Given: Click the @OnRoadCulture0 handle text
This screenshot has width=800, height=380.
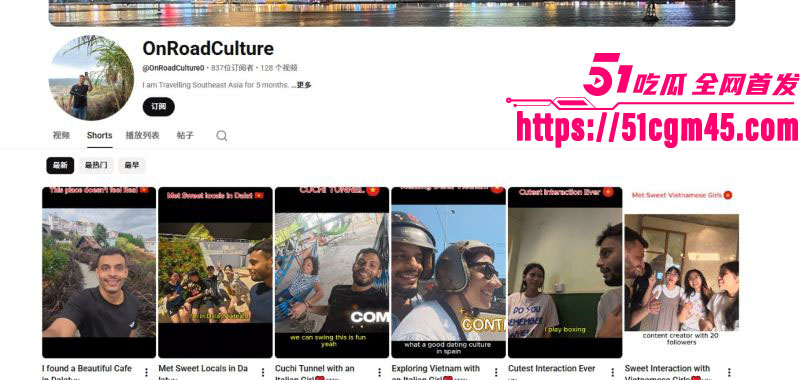Looking at the screenshot, I should (173, 68).
